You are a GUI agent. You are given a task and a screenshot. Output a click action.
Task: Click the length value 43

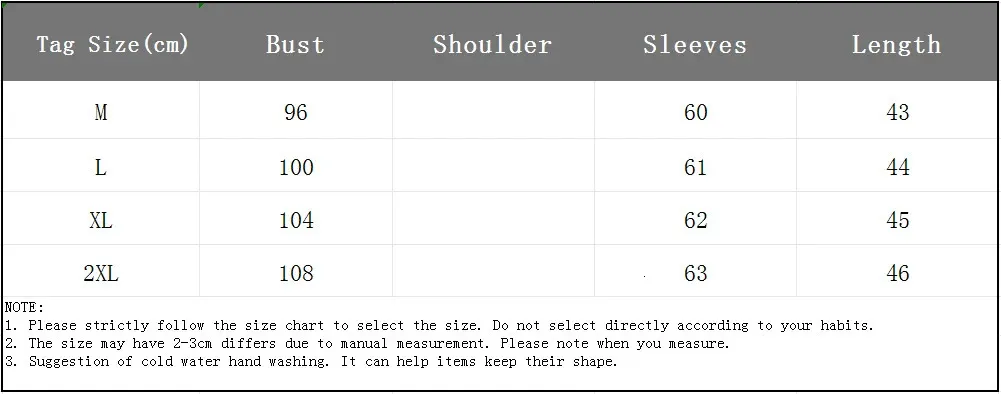898,112
